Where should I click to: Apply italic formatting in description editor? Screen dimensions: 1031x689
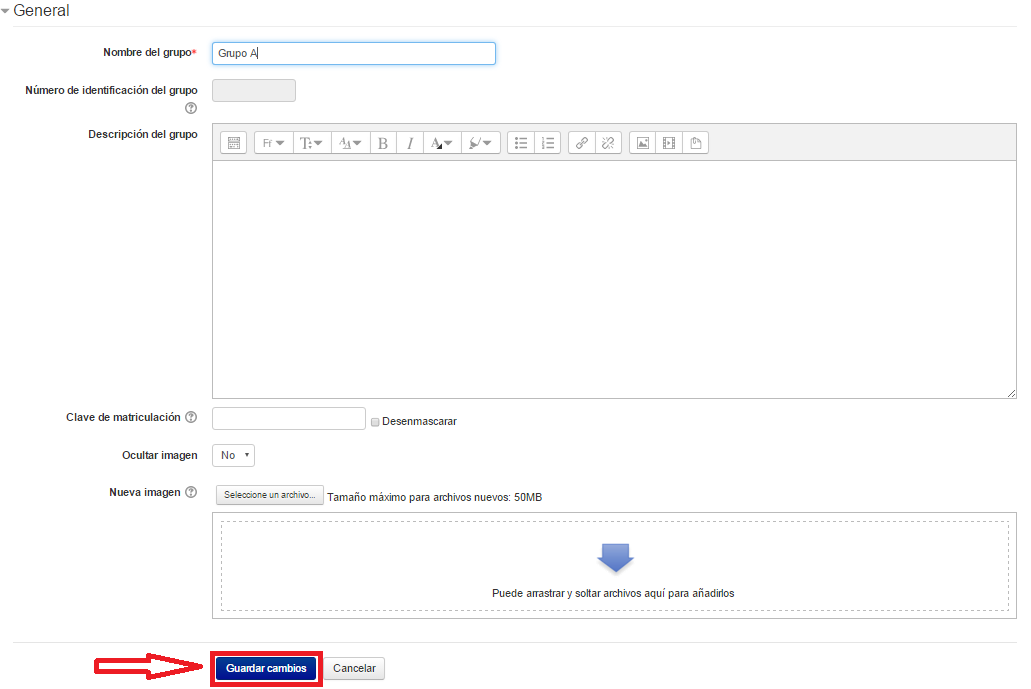410,143
